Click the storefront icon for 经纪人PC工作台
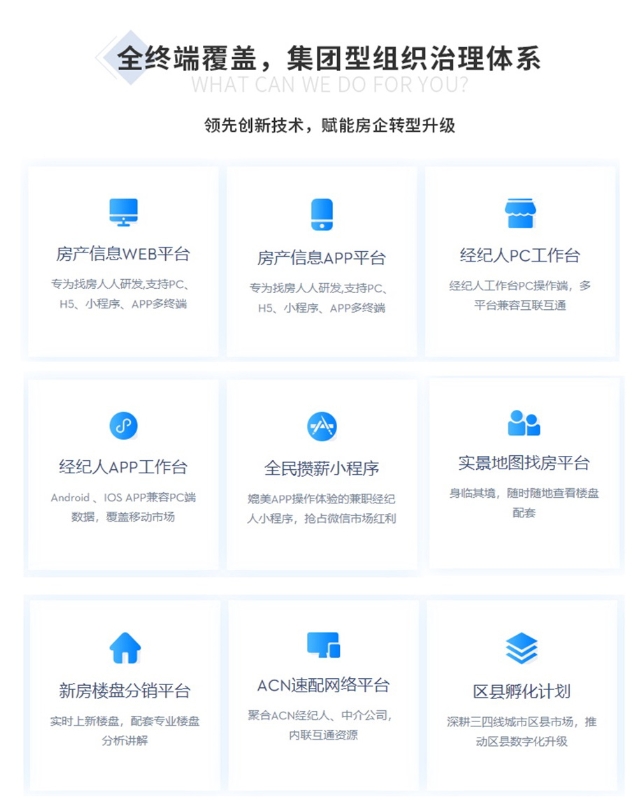 (x=520, y=212)
